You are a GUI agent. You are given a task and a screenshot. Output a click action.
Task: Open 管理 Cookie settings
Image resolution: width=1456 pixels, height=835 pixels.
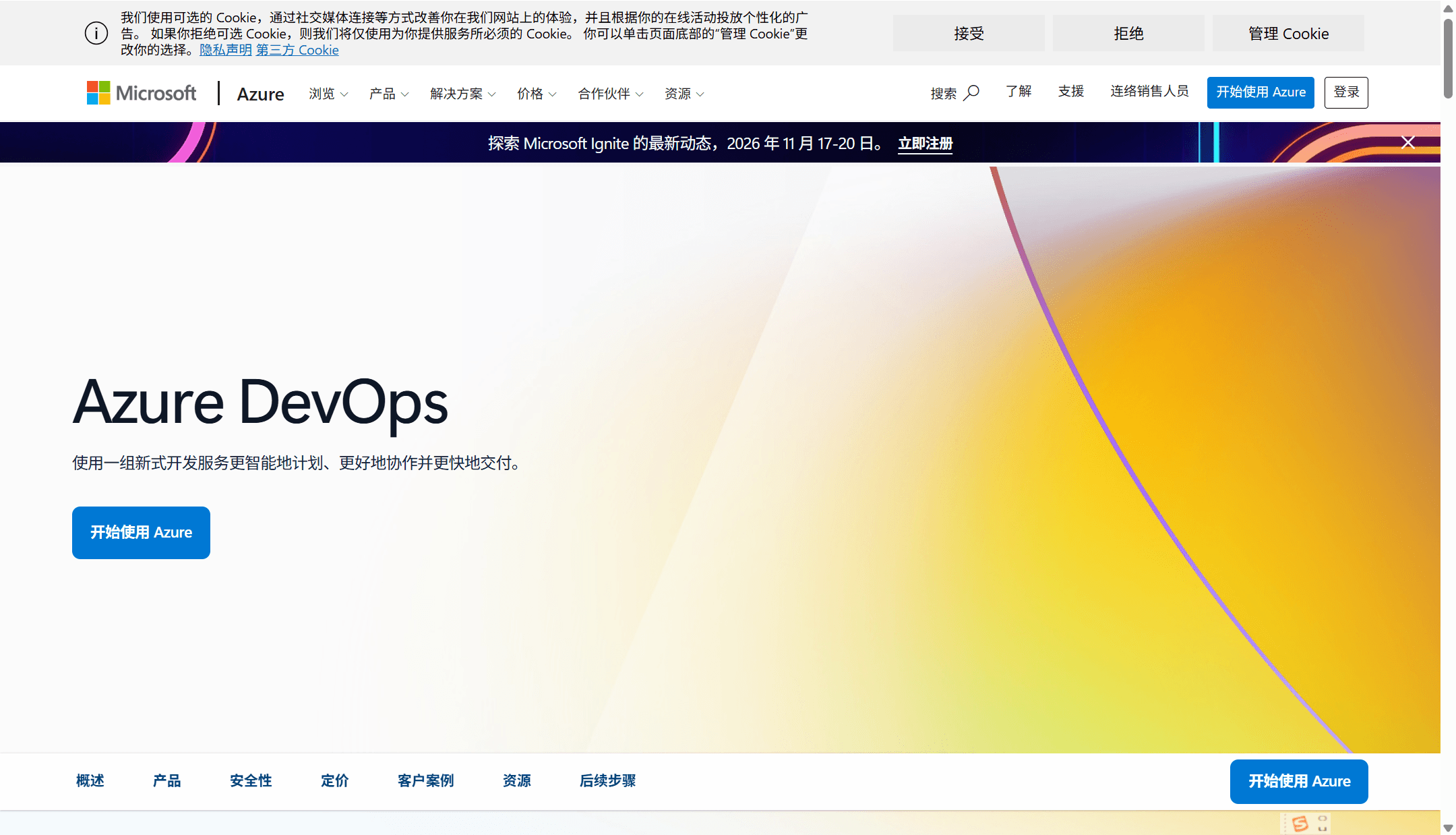tap(1288, 33)
